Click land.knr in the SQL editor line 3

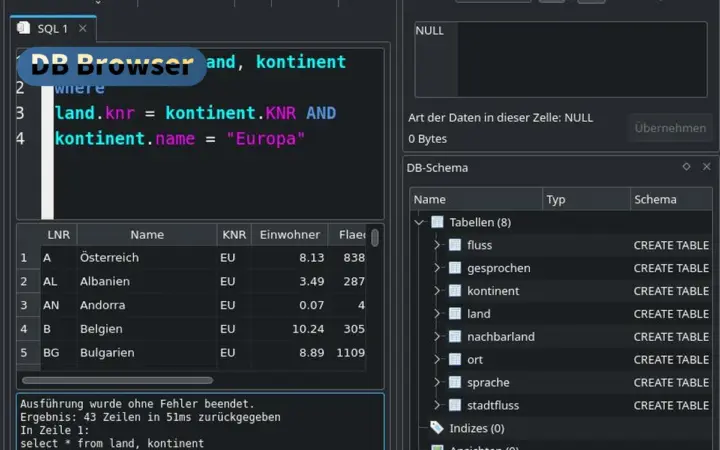(x=95, y=113)
